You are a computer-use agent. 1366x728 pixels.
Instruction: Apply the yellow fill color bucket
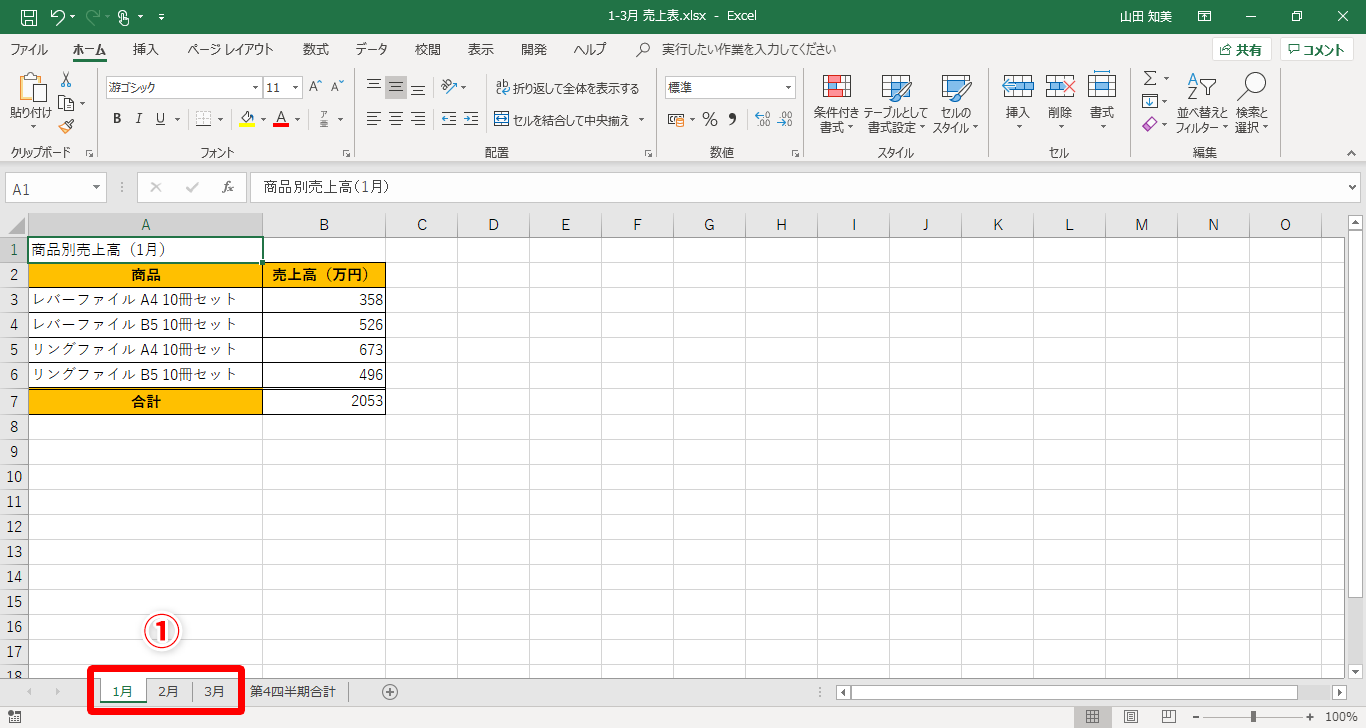(248, 119)
